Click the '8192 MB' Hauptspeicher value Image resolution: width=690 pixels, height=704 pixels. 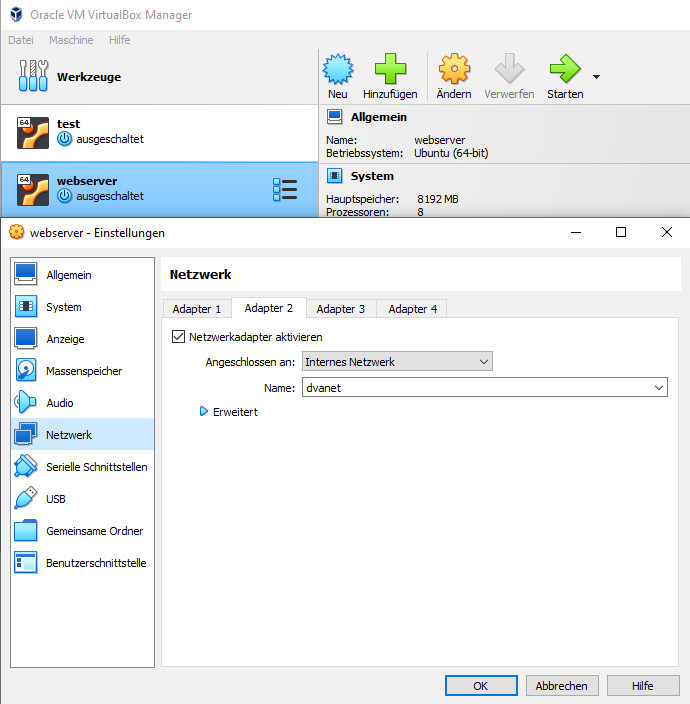pos(438,199)
